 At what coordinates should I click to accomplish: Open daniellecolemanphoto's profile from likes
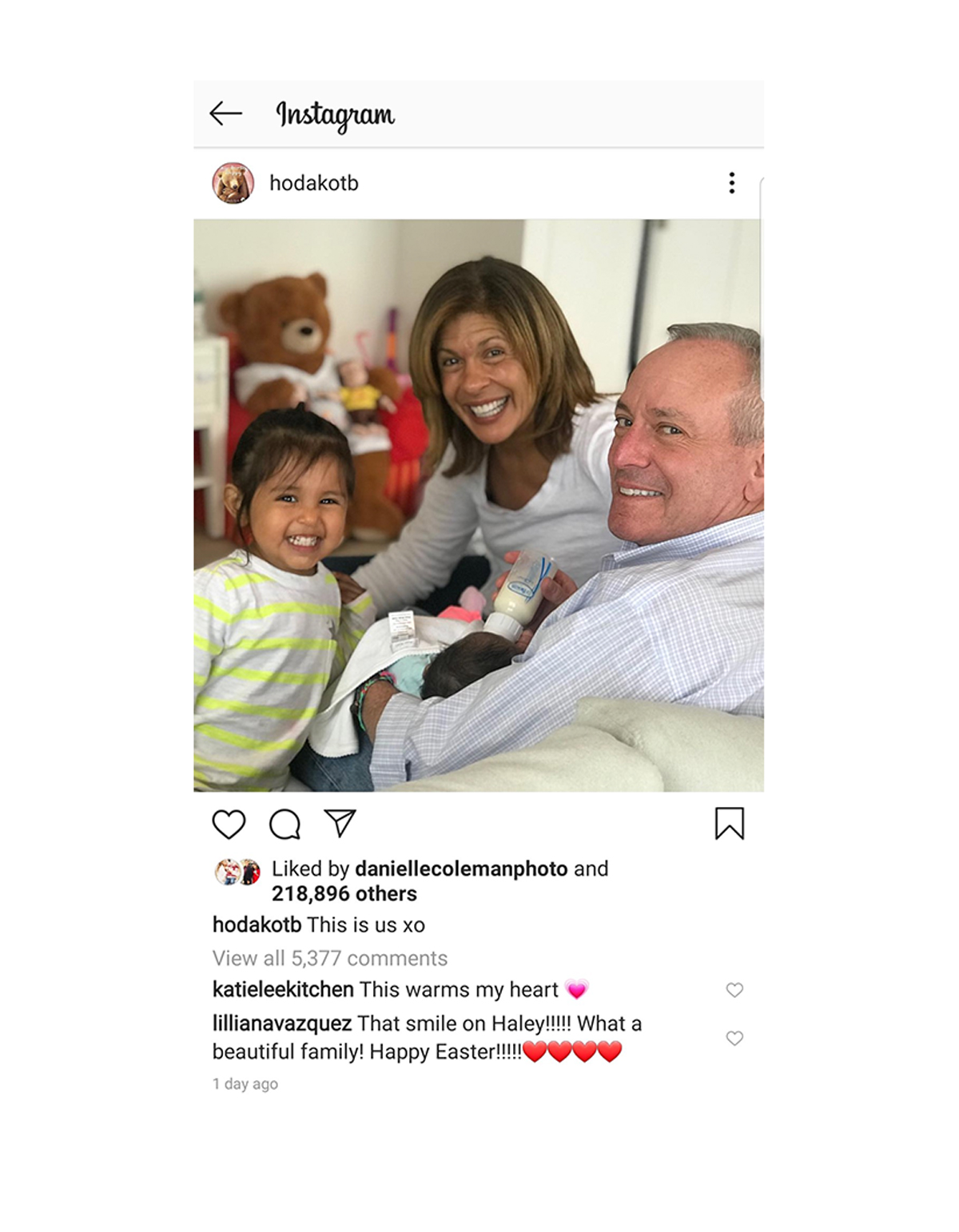(461, 868)
